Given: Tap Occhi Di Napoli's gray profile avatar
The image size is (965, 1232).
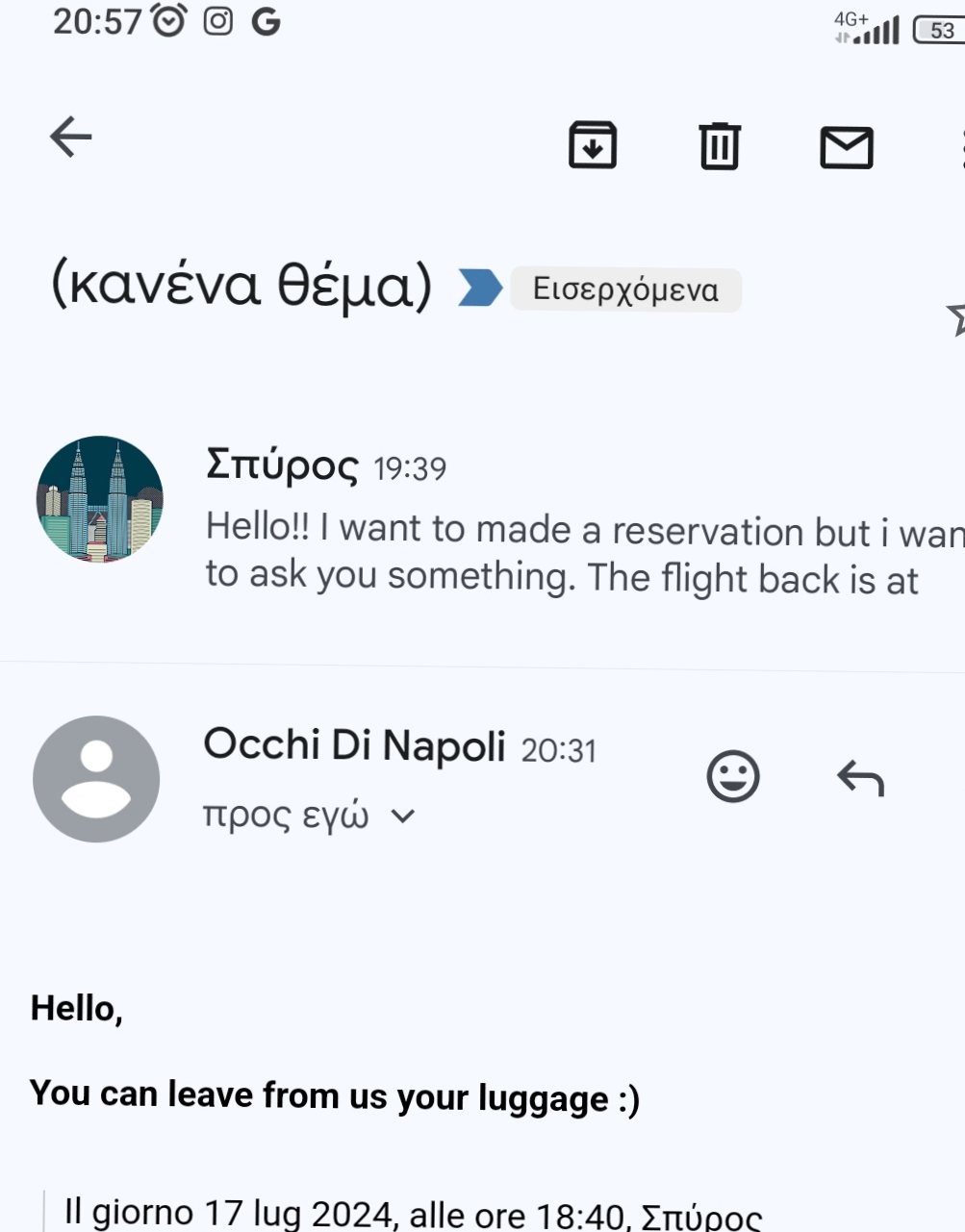Looking at the screenshot, I should 96,779.
